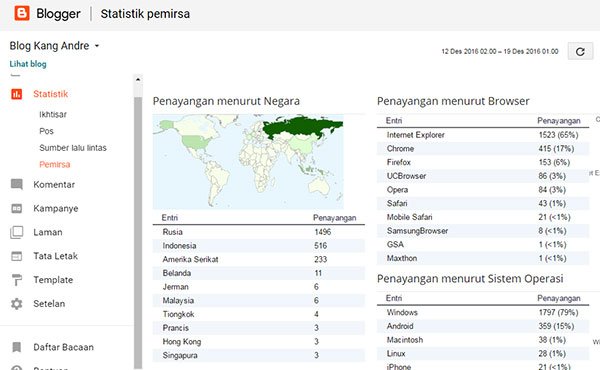
Task: Click the Daftar Bacaan bookmark icon
Action: pyautogui.click(x=16, y=347)
